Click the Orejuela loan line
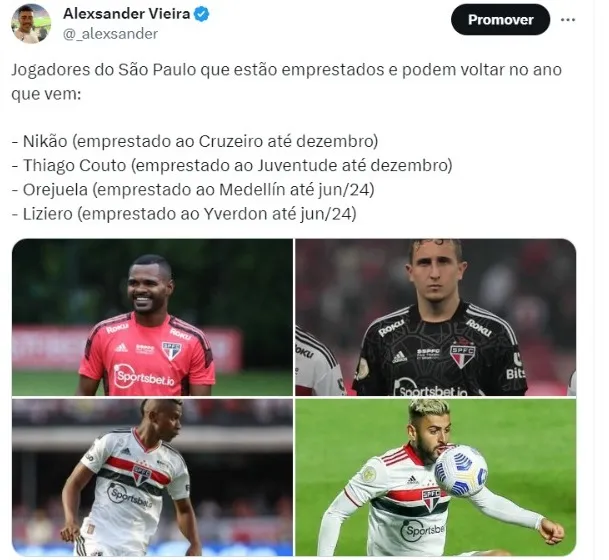Viewport: 609px width, 560px height. (193, 190)
